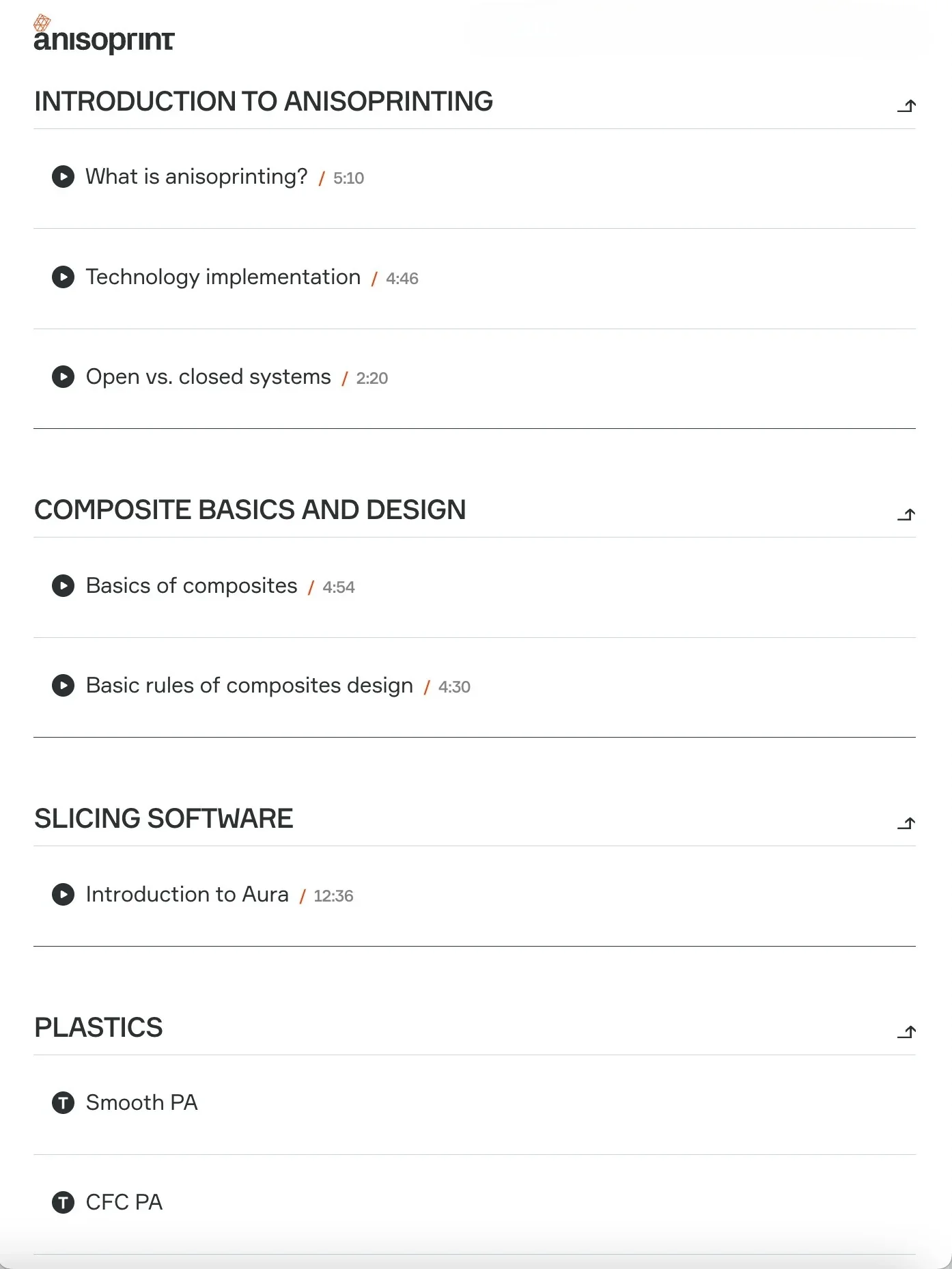
Task: Click the play icon for "Introduction to Aura"
Action: [x=64, y=894]
